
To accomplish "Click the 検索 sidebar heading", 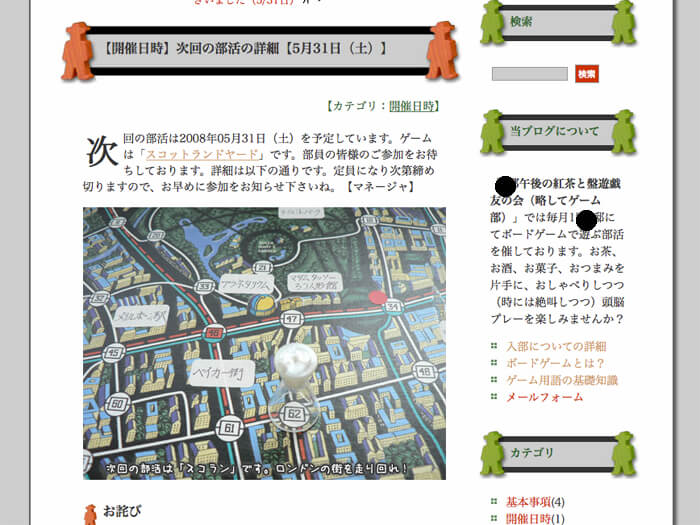I will [521, 21].
